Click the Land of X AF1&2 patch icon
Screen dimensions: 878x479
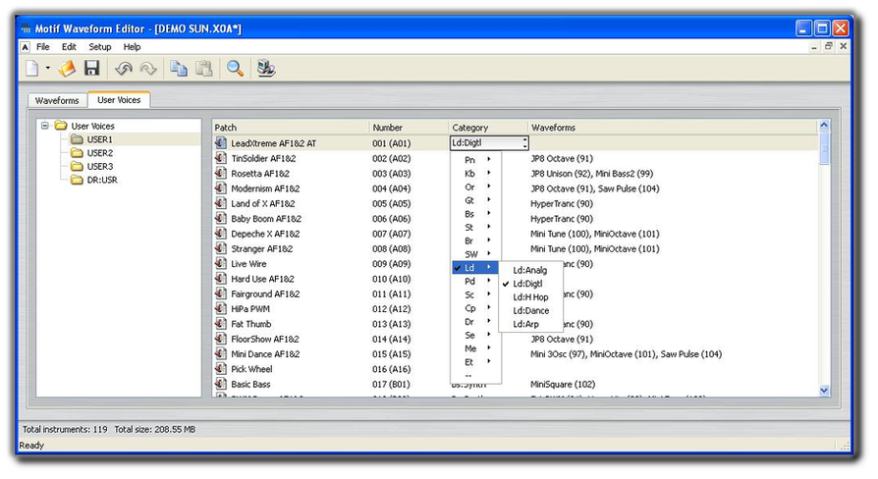click(221, 203)
